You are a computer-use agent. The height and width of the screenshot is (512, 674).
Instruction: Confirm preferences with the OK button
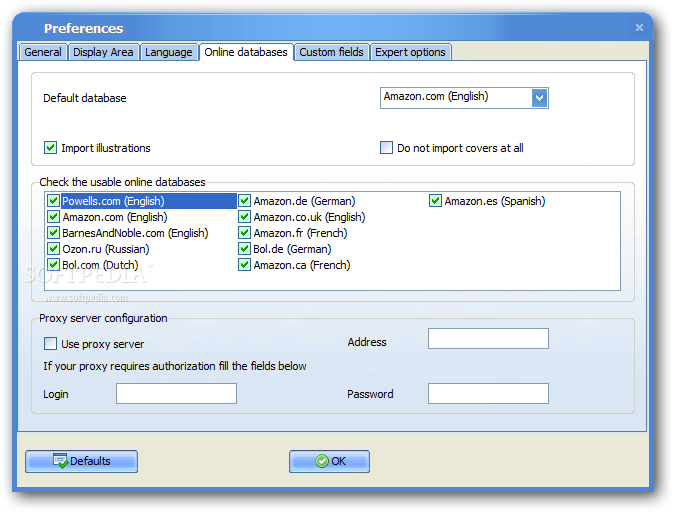pyautogui.click(x=329, y=461)
